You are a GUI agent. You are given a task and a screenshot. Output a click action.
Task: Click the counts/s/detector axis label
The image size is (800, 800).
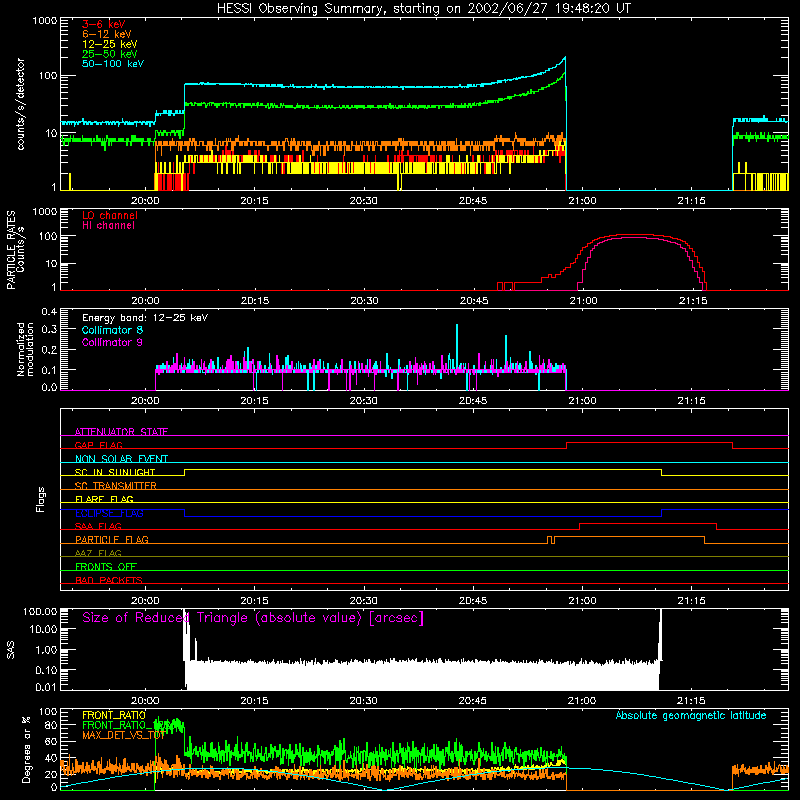(x=20, y=104)
